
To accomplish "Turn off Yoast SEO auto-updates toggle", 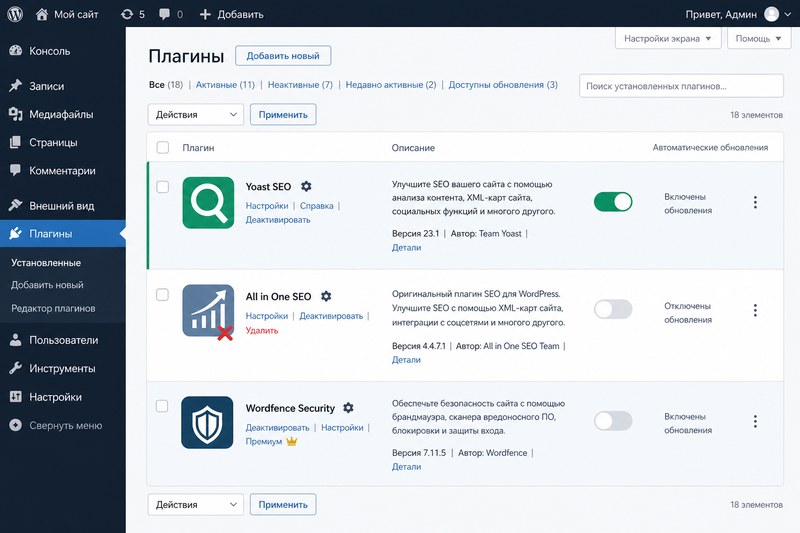I will pyautogui.click(x=613, y=202).
